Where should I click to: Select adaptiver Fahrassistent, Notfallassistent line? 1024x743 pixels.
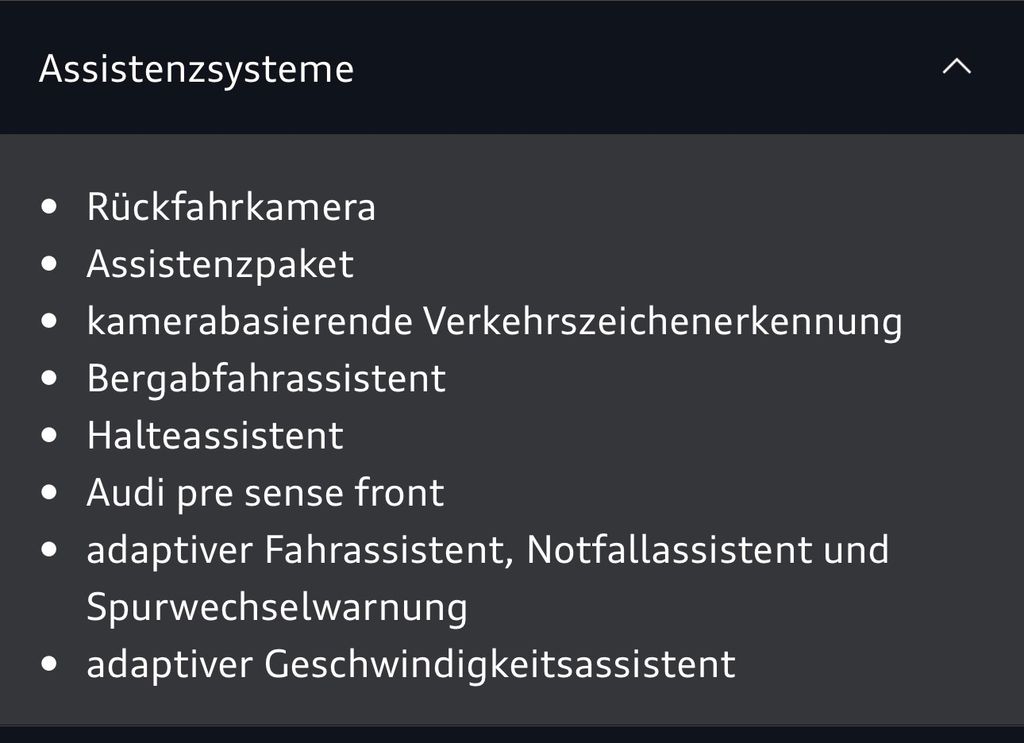(x=487, y=549)
